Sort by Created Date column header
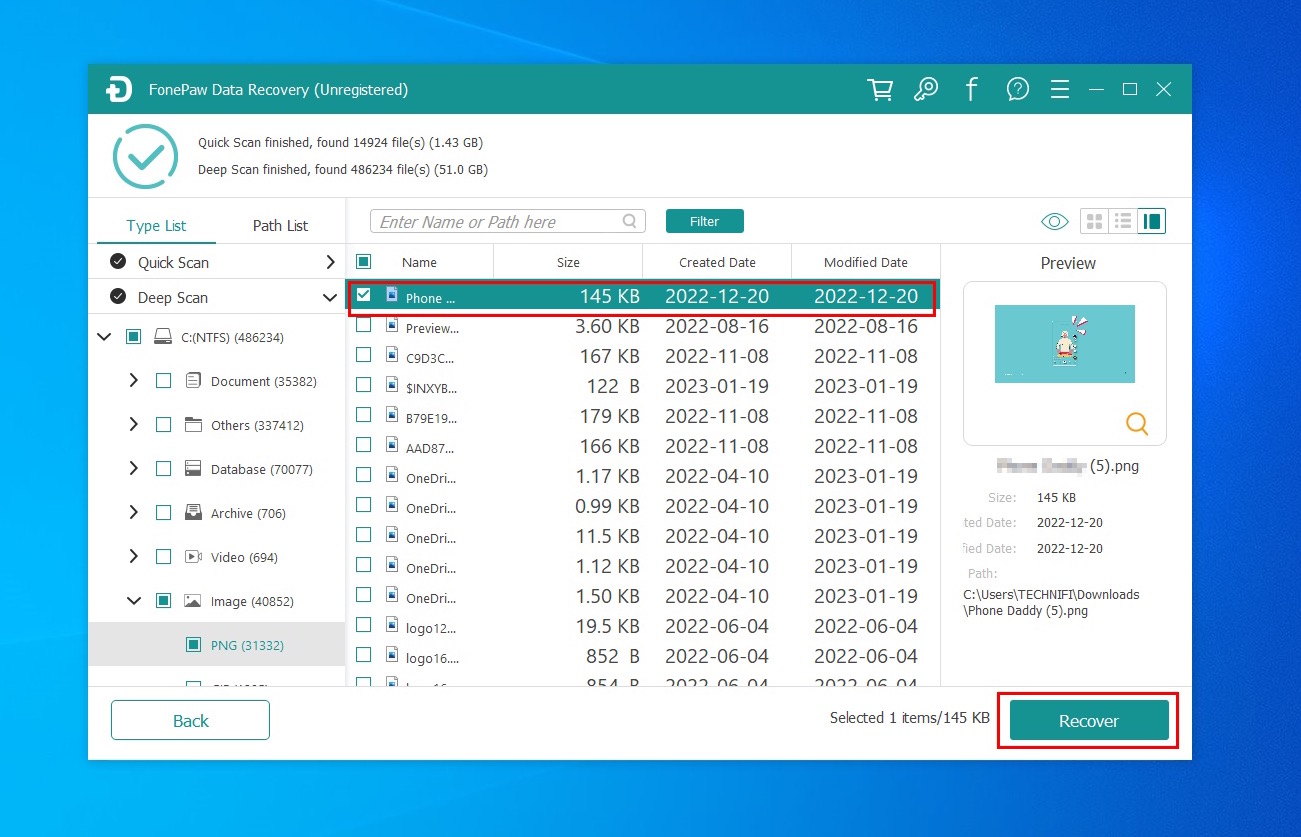This screenshot has width=1301, height=837. point(717,262)
